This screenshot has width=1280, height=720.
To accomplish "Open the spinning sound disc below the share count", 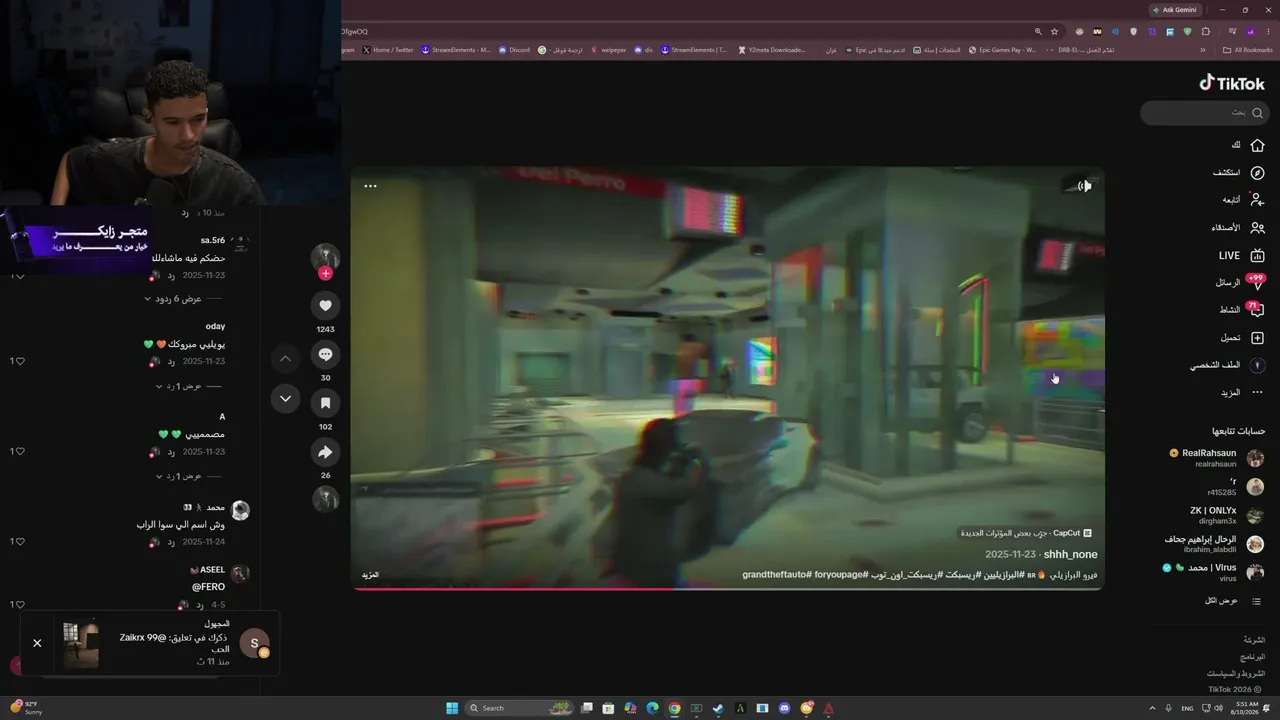I will (325, 498).
